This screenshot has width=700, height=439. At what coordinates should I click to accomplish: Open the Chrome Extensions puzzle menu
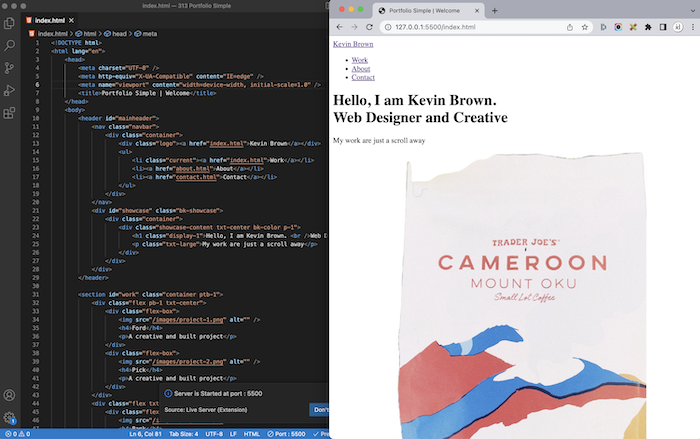[648, 27]
